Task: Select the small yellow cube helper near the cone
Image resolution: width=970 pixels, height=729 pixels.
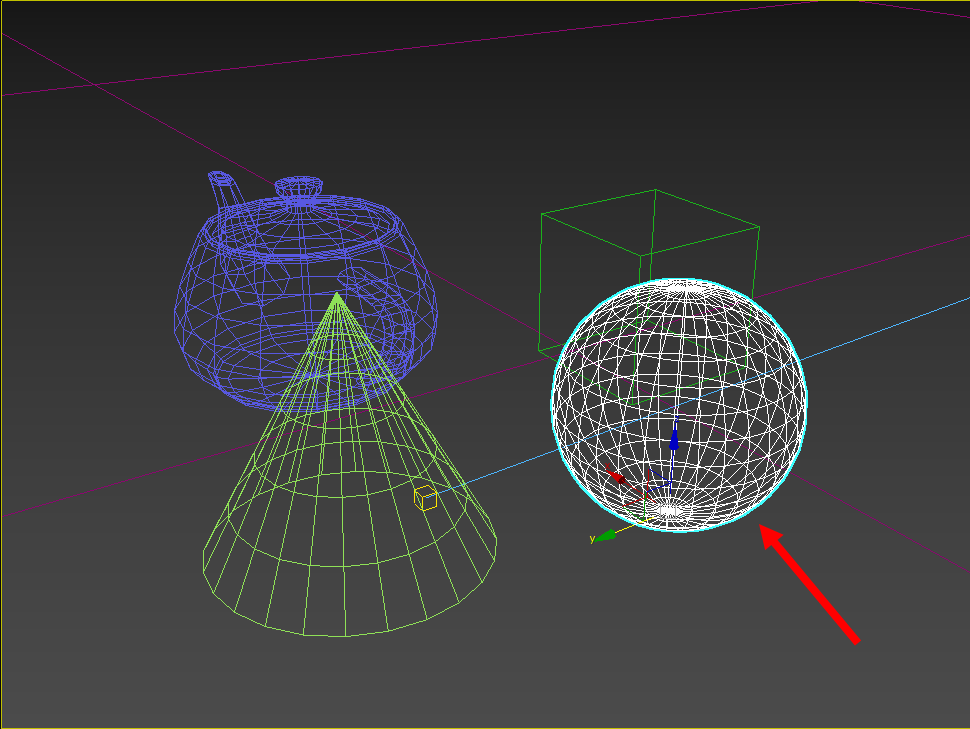Action: coord(426,498)
